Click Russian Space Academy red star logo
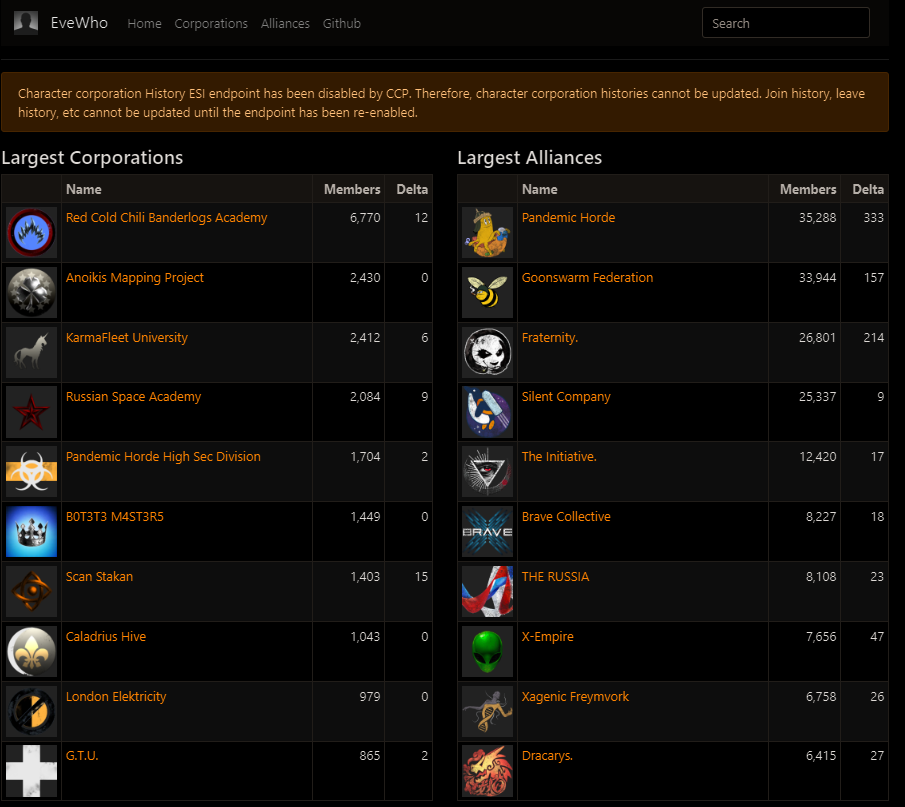Screen dimensions: 905x807 (x=32, y=412)
